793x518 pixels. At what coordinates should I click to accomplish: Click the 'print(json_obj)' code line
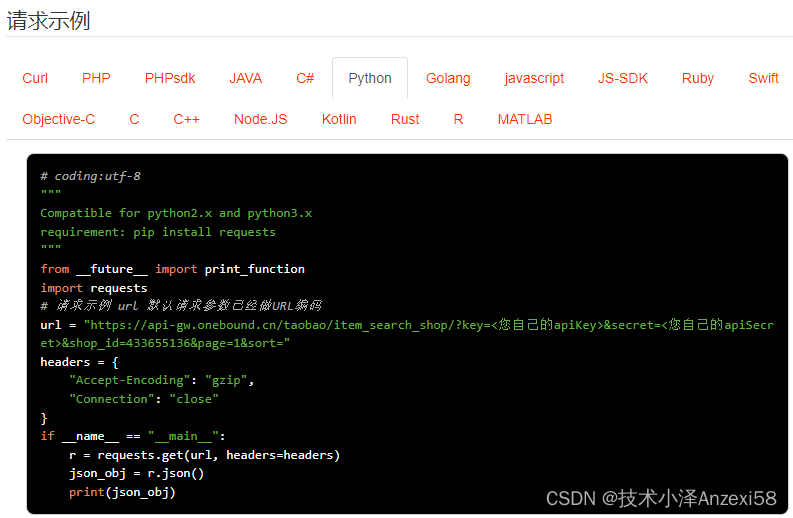122,492
